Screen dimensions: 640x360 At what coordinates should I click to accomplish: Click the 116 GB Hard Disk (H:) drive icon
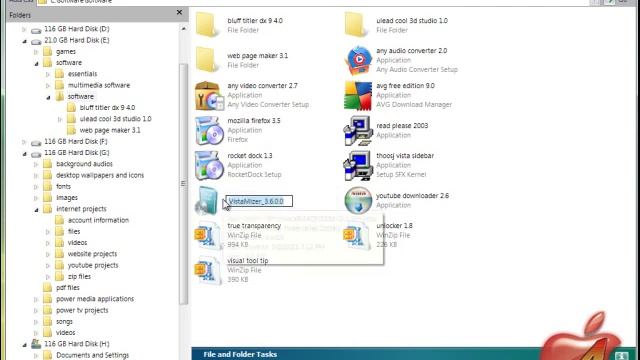(36, 344)
